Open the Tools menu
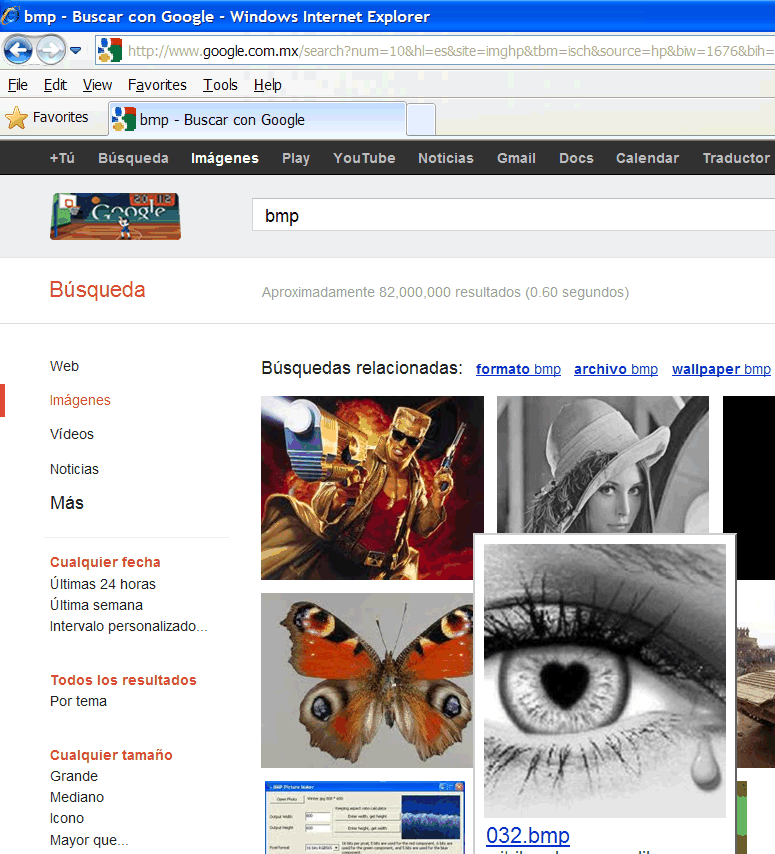 pos(220,85)
